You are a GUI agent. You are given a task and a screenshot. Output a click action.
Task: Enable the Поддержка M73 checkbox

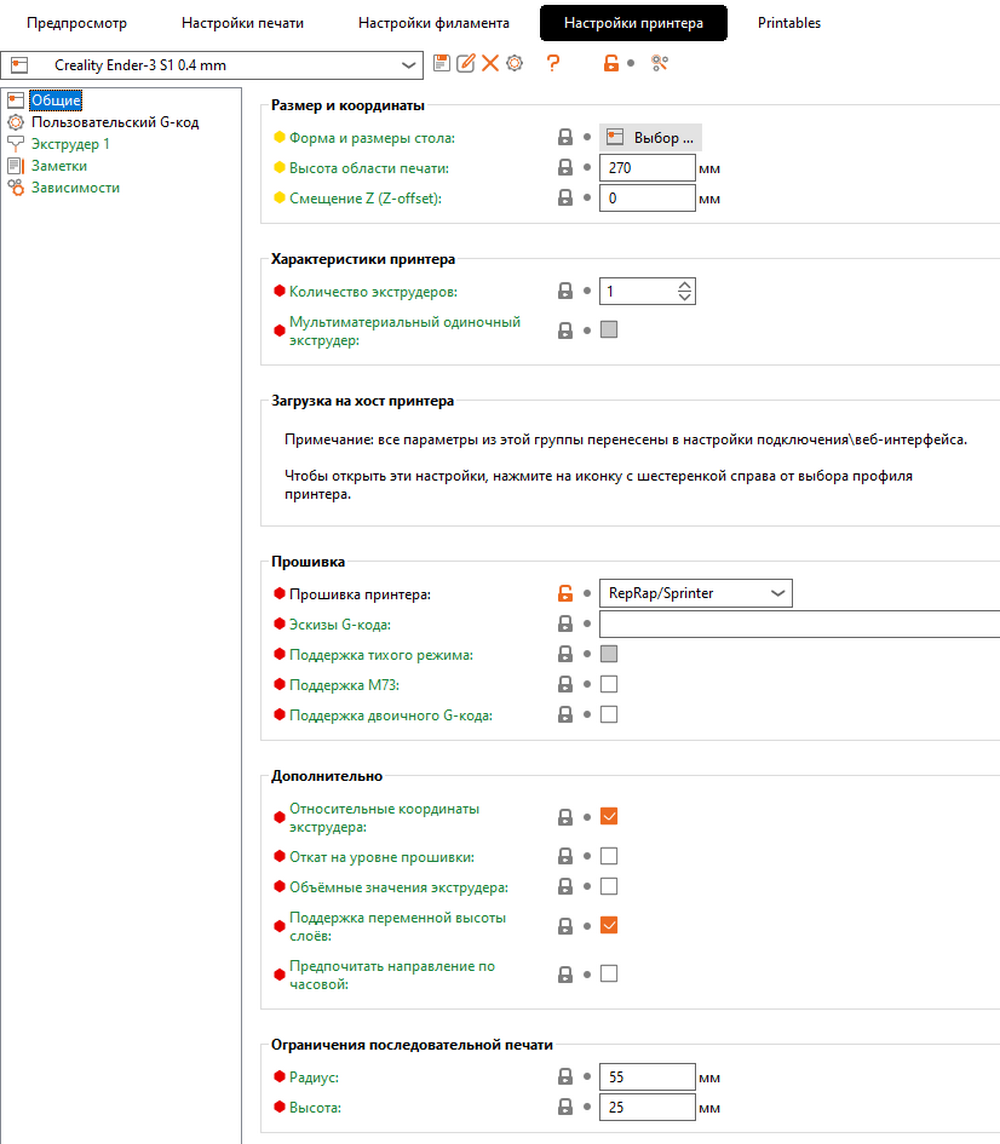pos(609,684)
